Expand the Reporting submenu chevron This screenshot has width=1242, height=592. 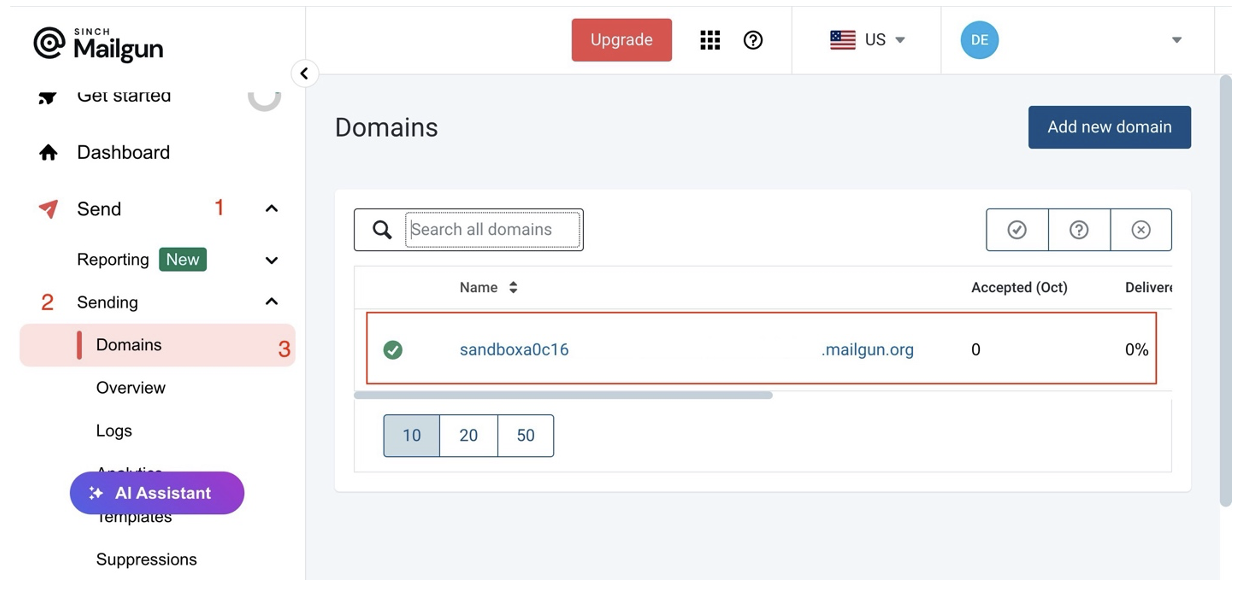[x=271, y=260]
